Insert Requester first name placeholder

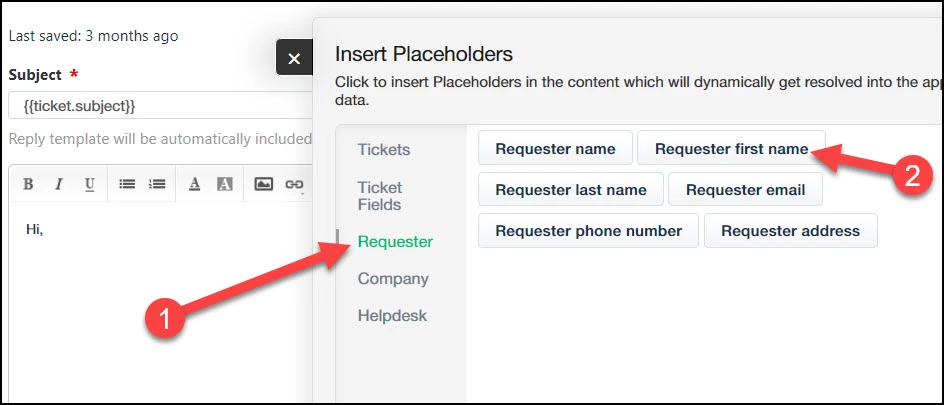point(731,148)
